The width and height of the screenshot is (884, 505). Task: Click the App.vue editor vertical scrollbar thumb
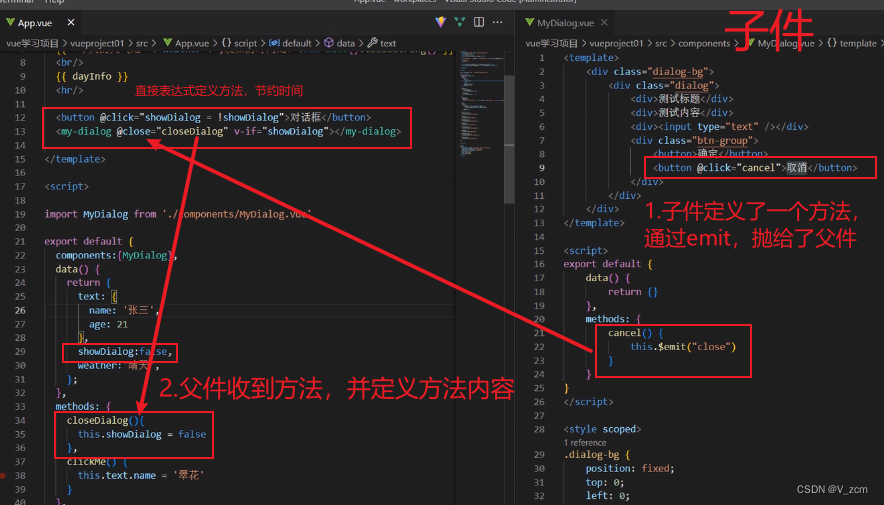tap(509, 138)
